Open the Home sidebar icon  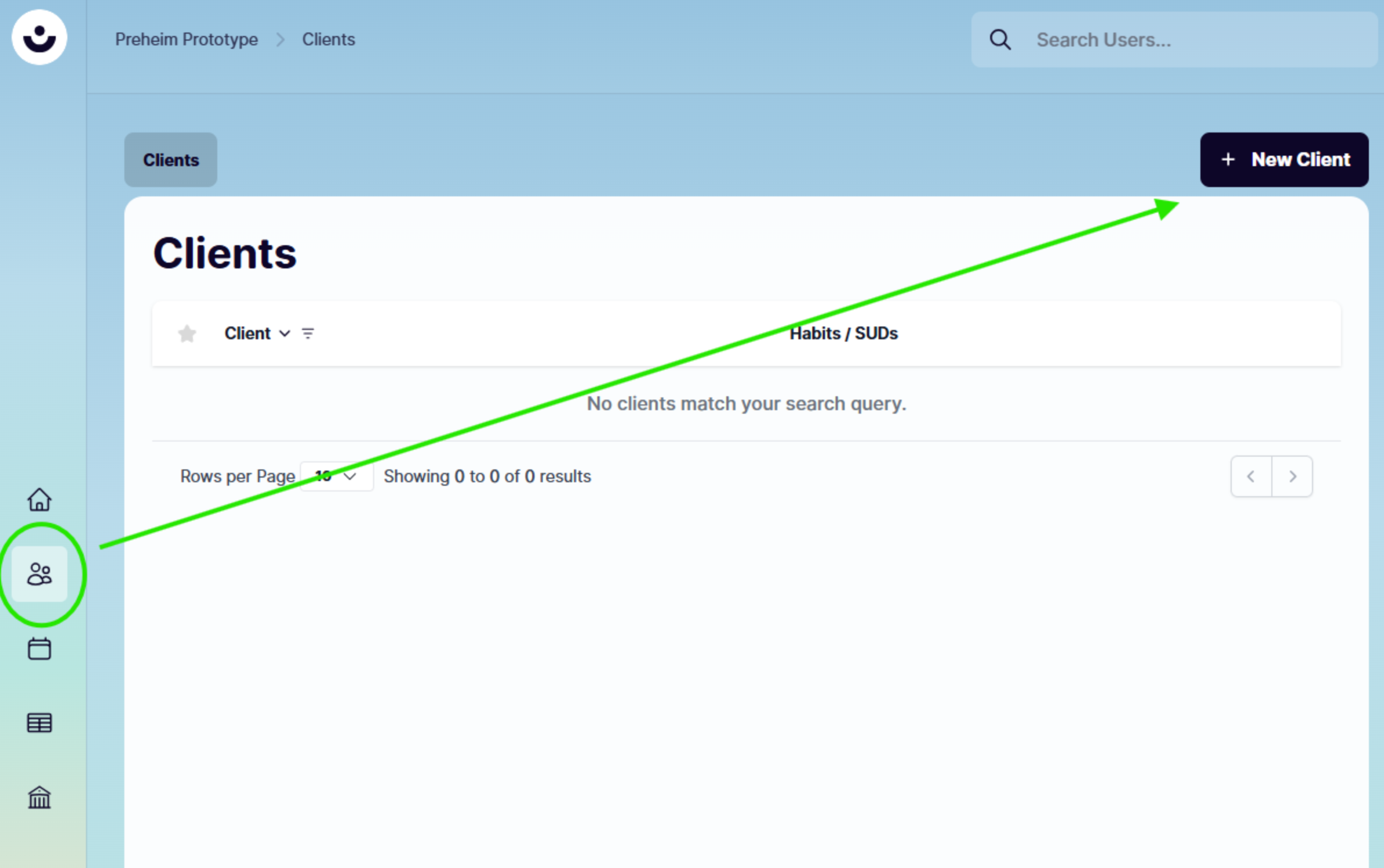click(40, 500)
